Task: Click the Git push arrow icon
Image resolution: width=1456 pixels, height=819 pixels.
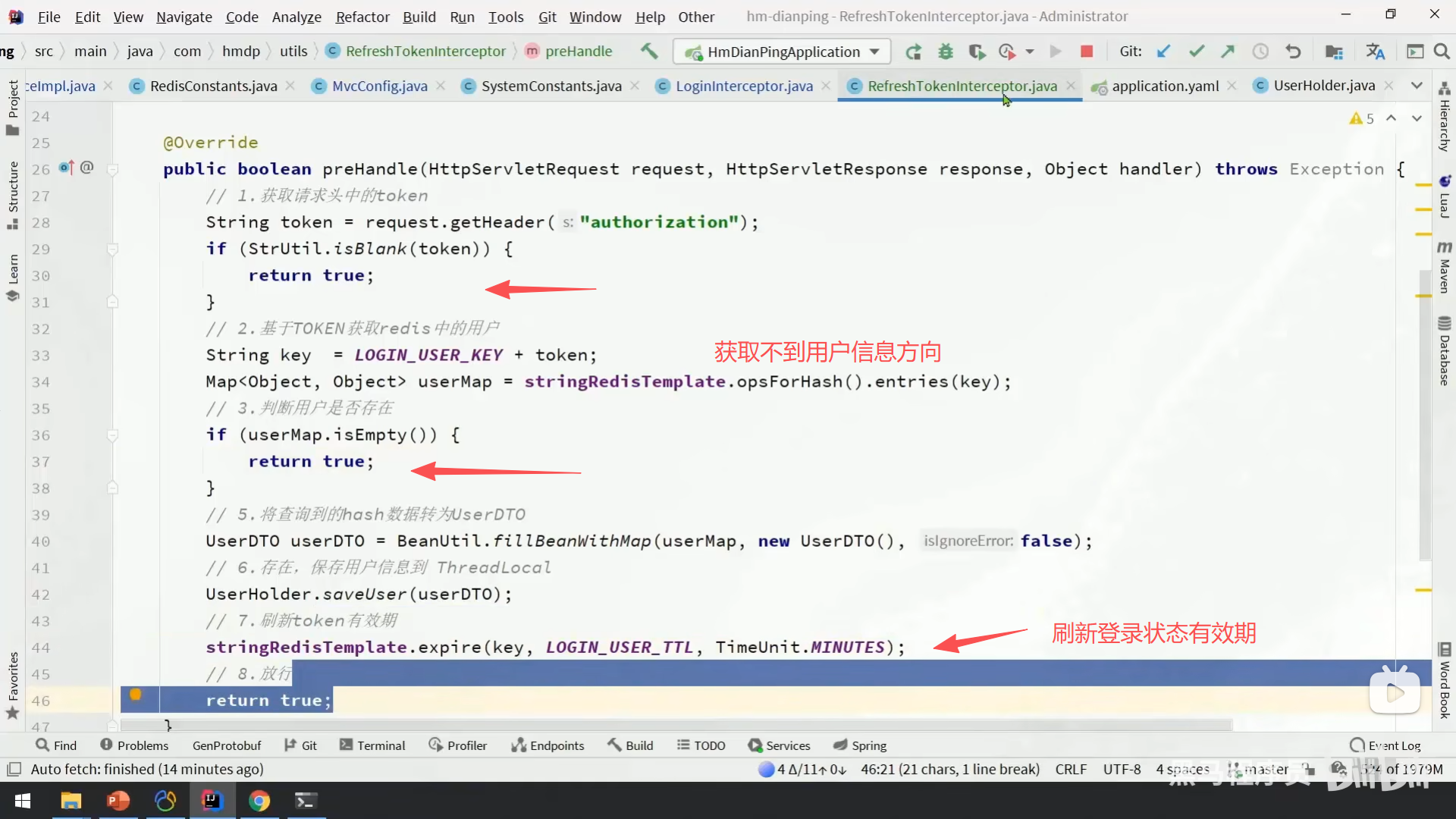Action: (x=1228, y=52)
